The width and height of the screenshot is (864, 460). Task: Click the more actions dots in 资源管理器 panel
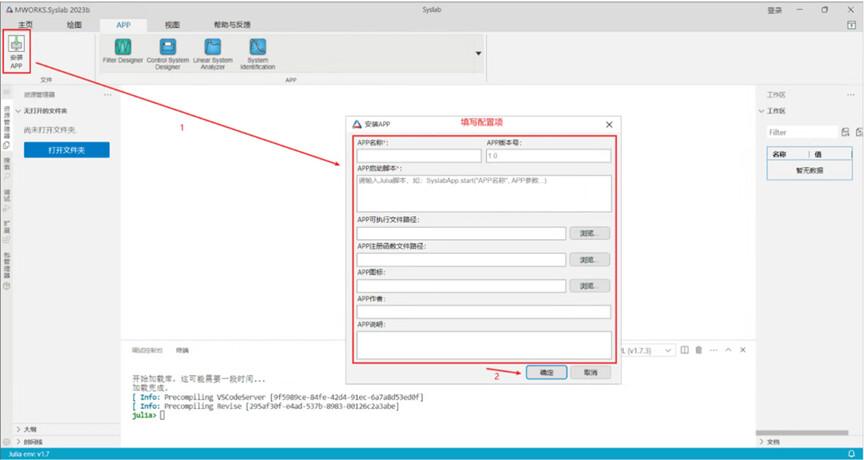pos(107,95)
